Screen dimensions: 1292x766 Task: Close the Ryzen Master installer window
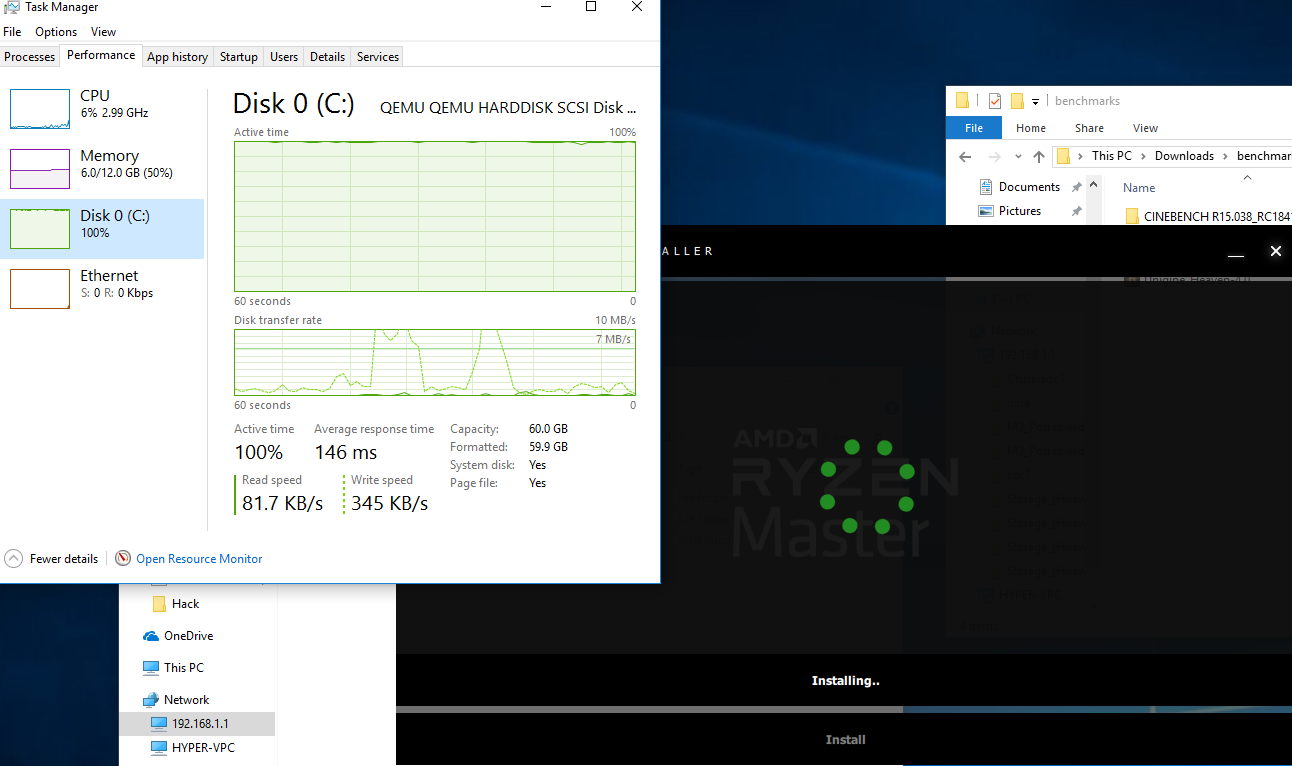[x=1275, y=252]
